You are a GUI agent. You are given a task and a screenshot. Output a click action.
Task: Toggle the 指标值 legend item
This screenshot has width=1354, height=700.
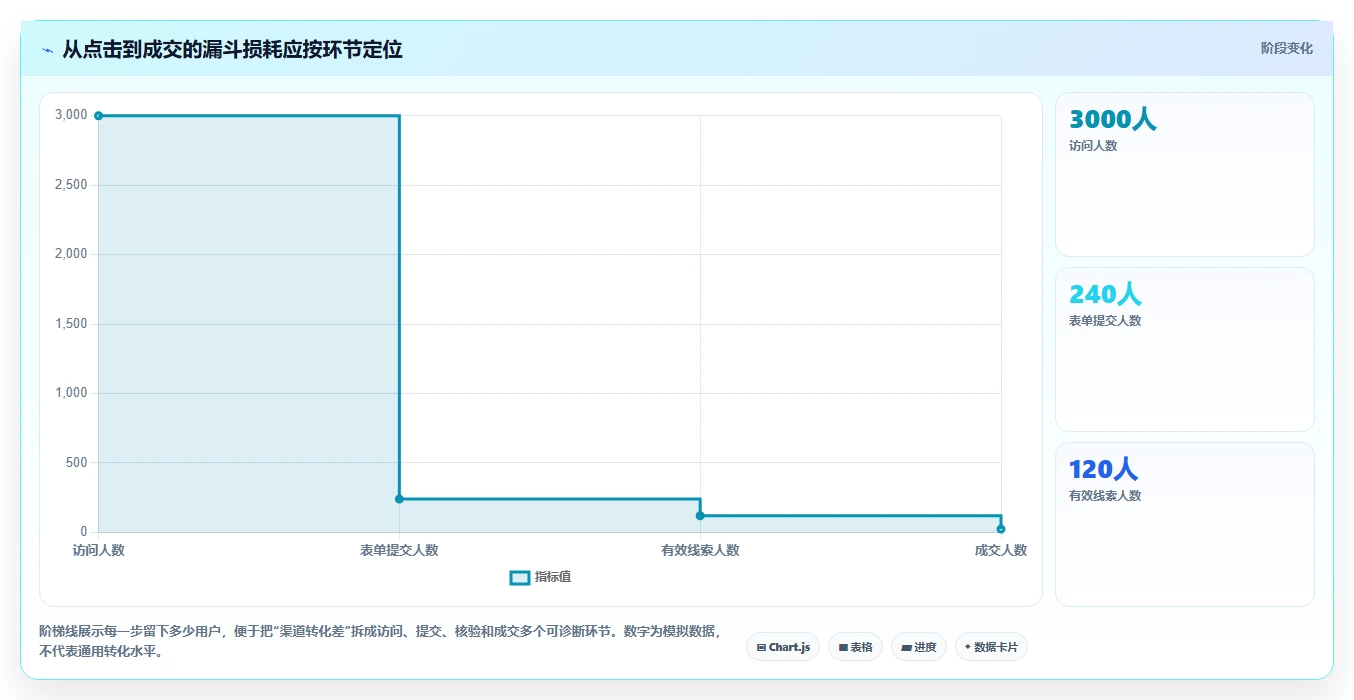(540, 577)
